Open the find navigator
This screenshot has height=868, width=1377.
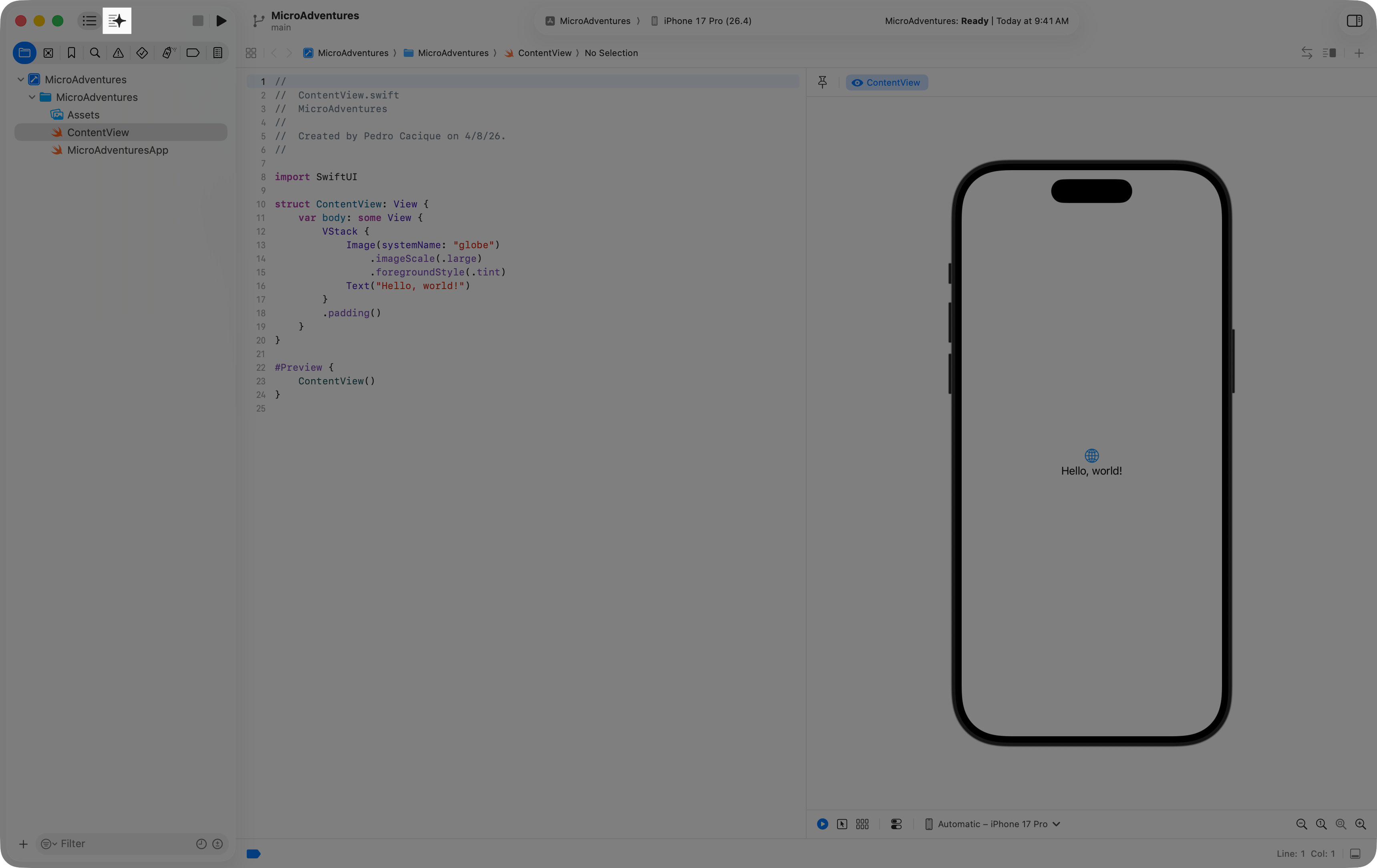pyautogui.click(x=95, y=52)
